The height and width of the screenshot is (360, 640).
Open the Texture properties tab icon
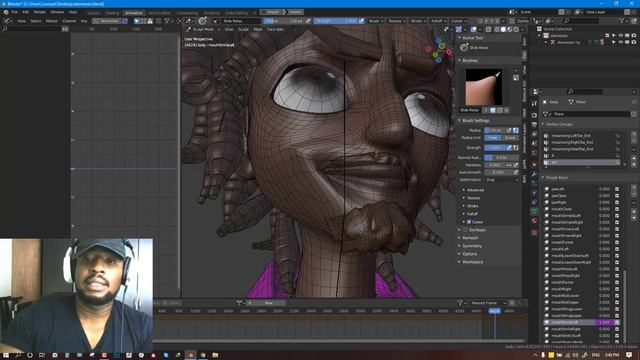point(534,233)
